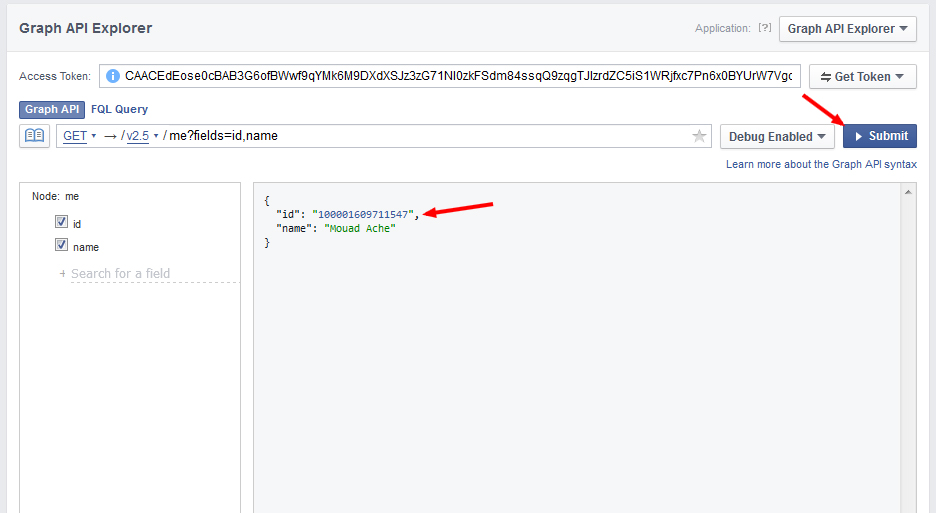The height and width of the screenshot is (513, 936).
Task: Click the Graph API Explorer page title
Action: pyautogui.click(x=85, y=28)
